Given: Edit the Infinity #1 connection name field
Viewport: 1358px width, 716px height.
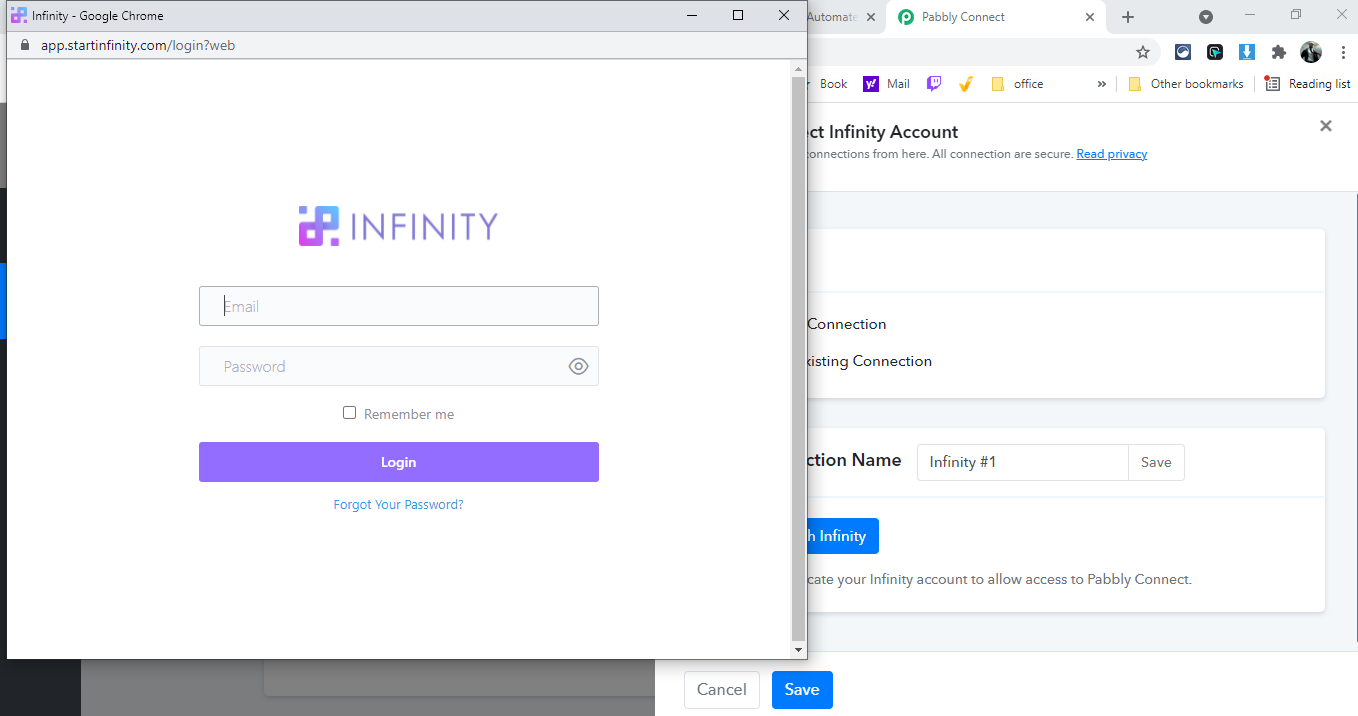Looking at the screenshot, I should [1023, 462].
